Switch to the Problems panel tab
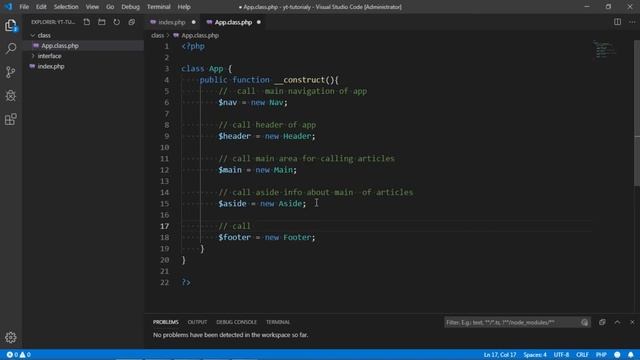Screen dimensions: 640x360 click(165, 322)
